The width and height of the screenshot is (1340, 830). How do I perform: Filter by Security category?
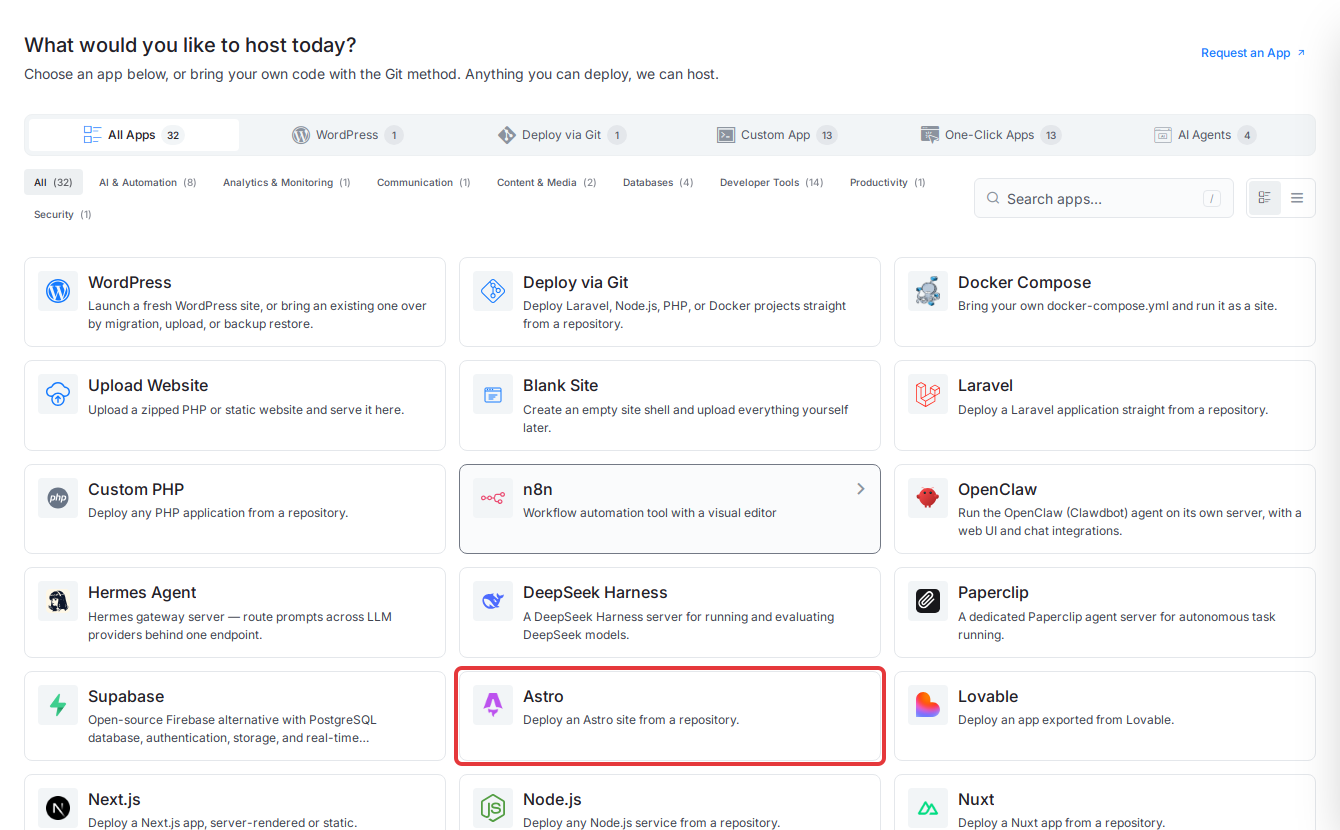[63, 215]
